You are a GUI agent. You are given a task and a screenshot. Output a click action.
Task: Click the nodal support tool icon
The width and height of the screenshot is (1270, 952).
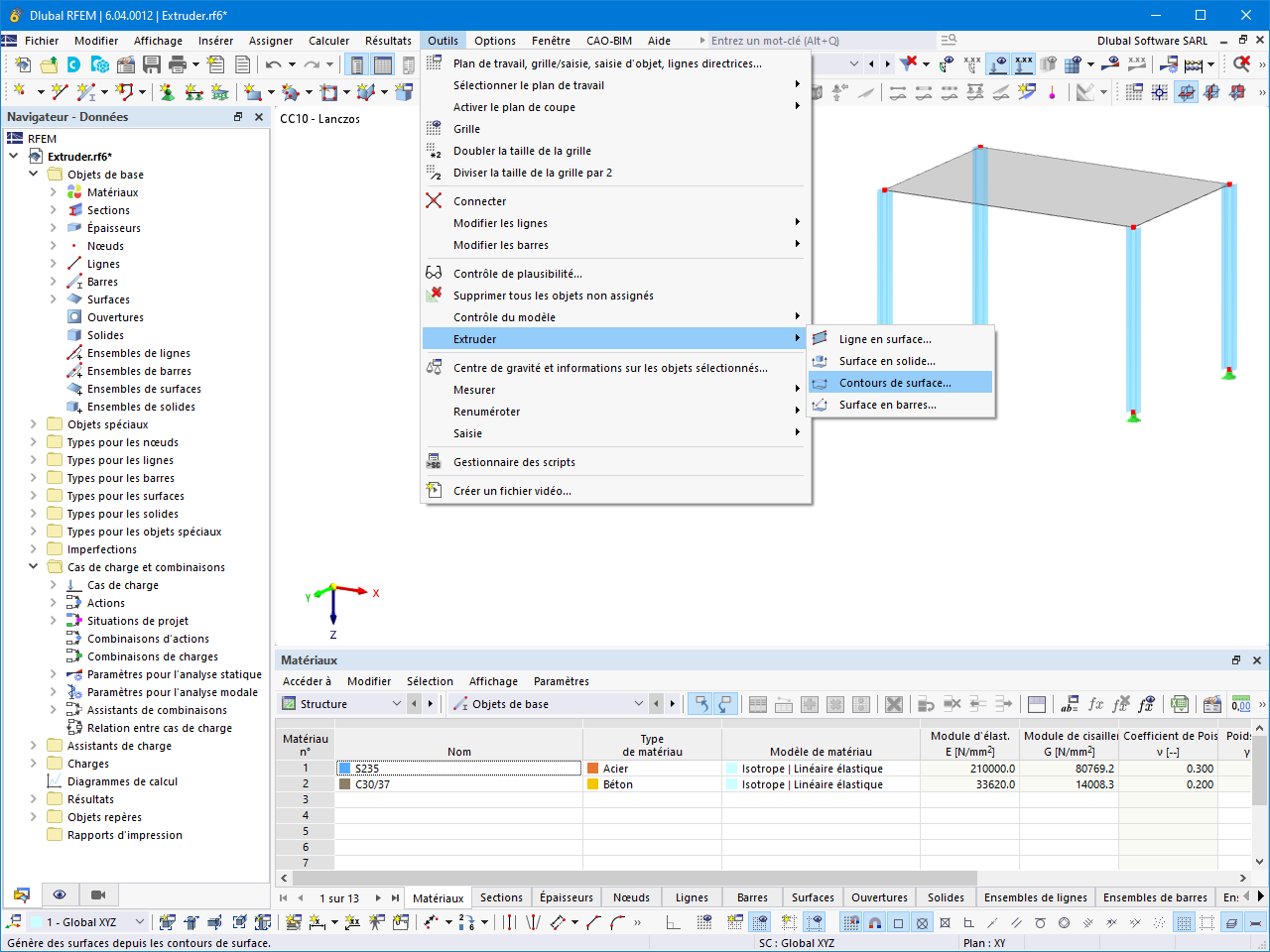click(x=167, y=92)
